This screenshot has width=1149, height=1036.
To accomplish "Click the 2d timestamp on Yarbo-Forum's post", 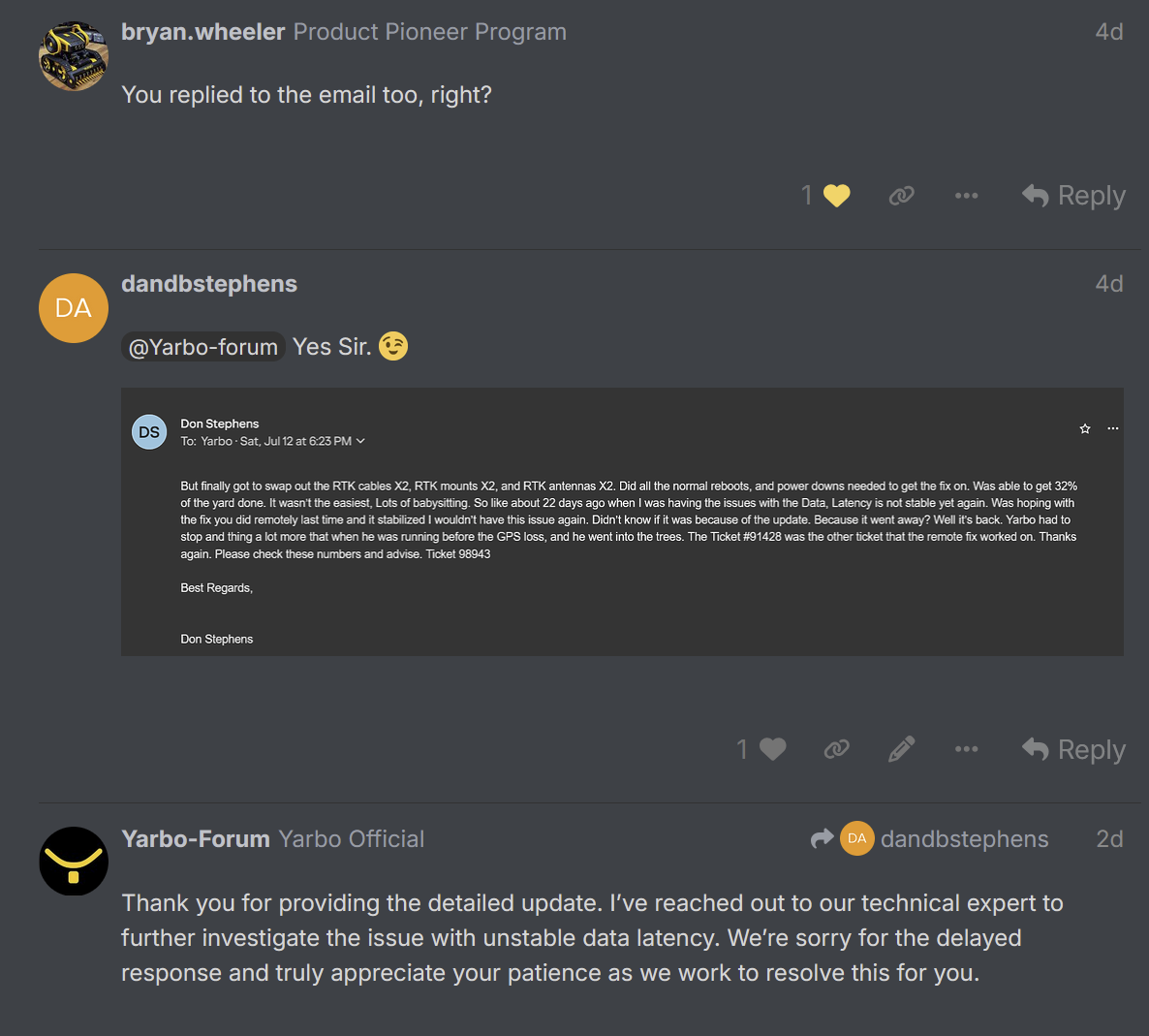I will [1109, 839].
